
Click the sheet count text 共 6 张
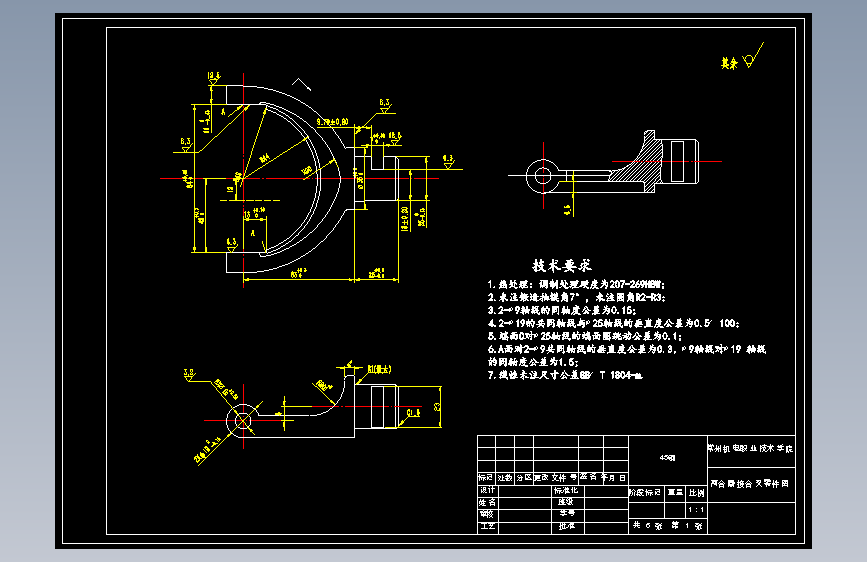point(647,525)
